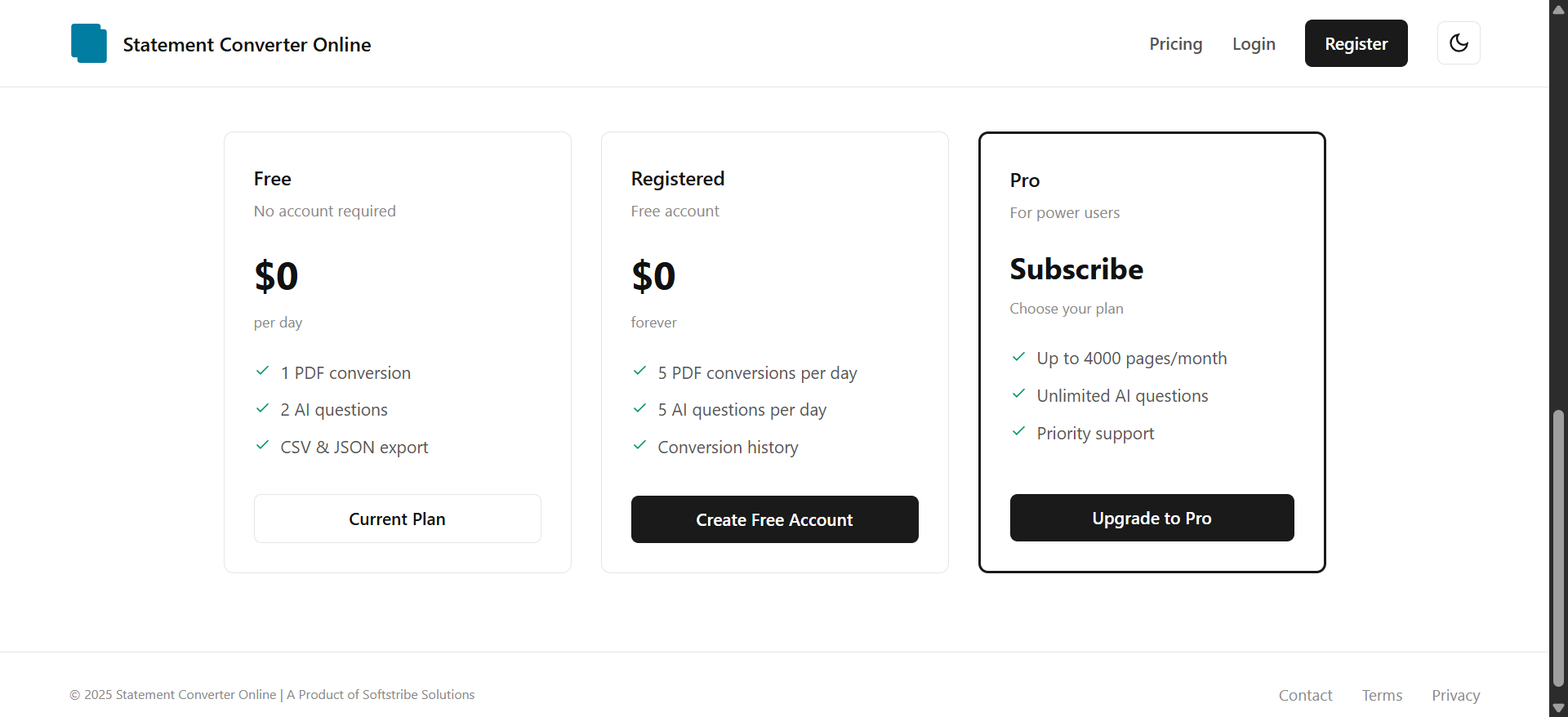1568x717 pixels.
Task: Toggle dark mode with the moon icon
Action: click(1459, 43)
